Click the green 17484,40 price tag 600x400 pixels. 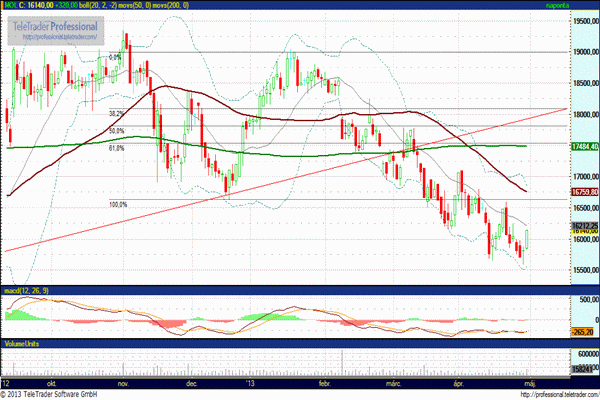[584, 147]
